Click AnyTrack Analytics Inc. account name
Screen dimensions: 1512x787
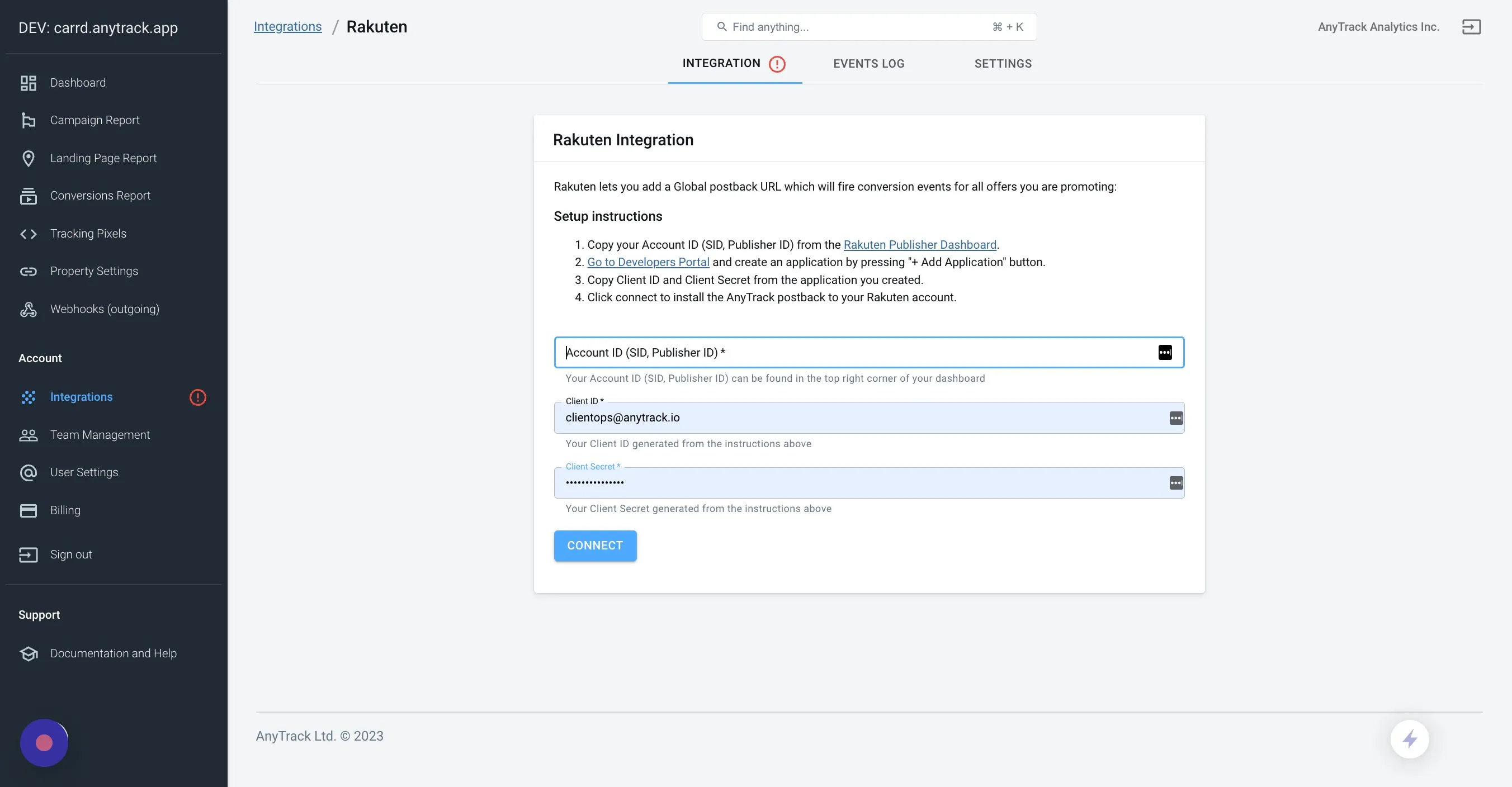[x=1378, y=27]
